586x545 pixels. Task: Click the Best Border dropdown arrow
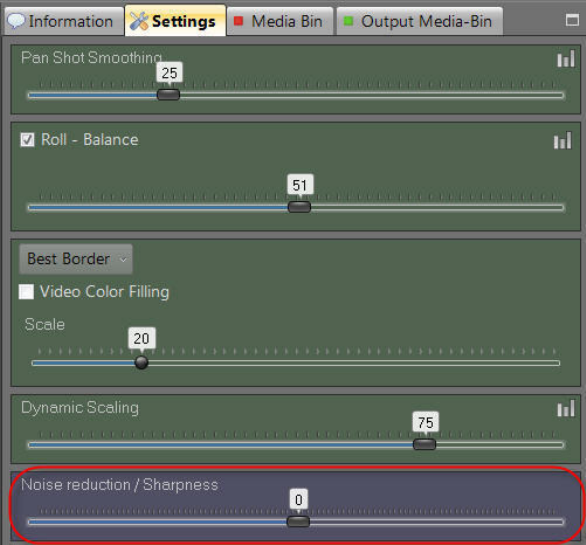tap(122, 259)
